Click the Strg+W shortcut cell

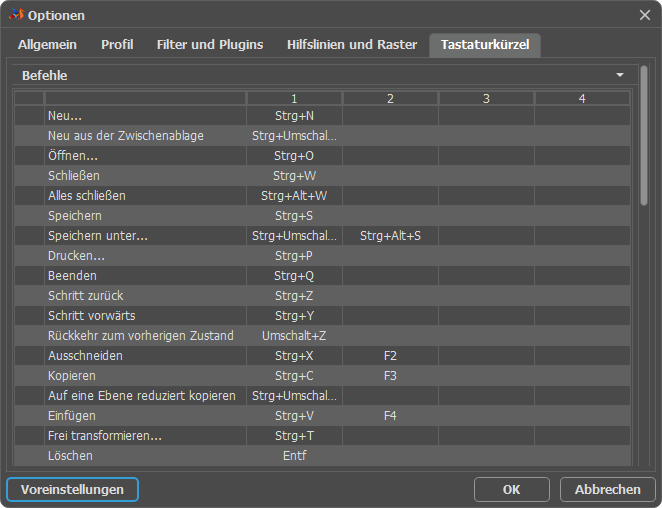(294, 176)
